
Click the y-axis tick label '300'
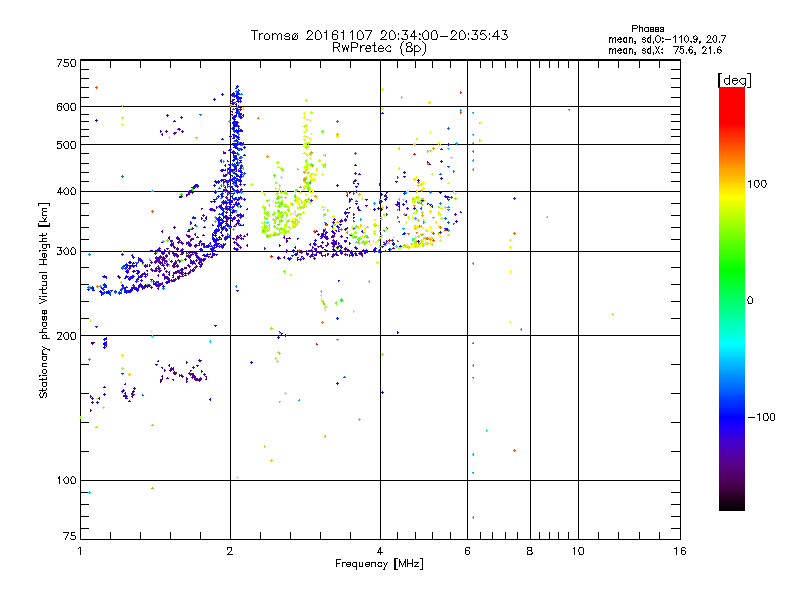(x=66, y=252)
